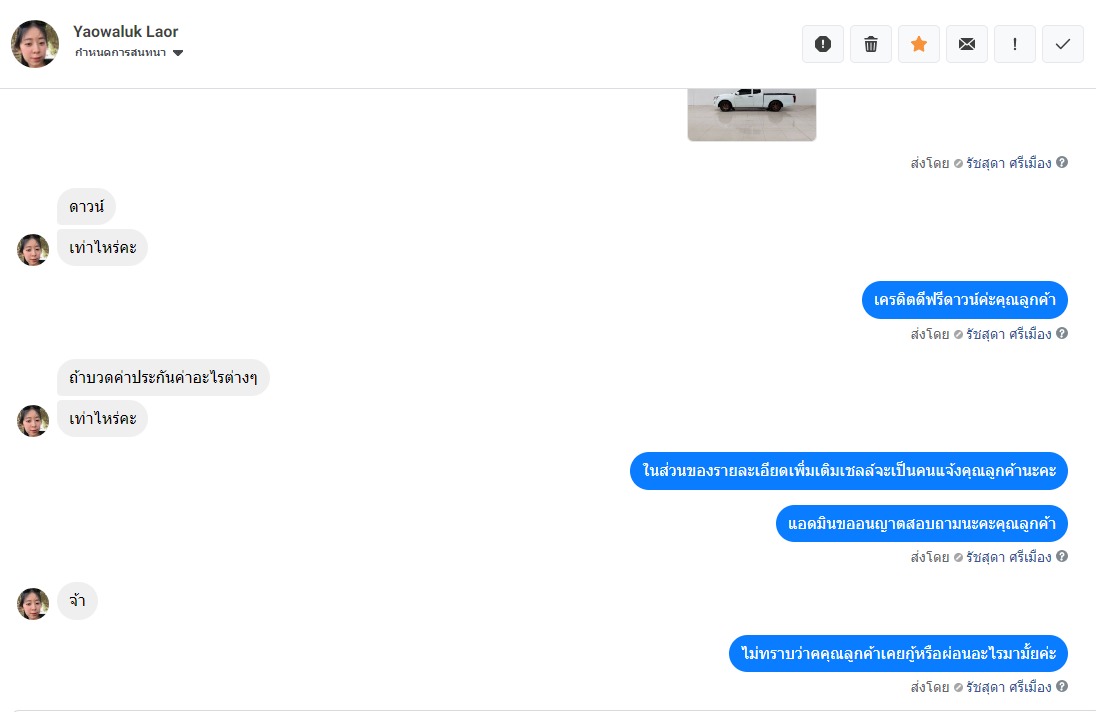1096x712 pixels.
Task: Click the ไม่ทราบว่าคุณลูกค้าเคยกู้ message bubble
Action: [x=898, y=653]
